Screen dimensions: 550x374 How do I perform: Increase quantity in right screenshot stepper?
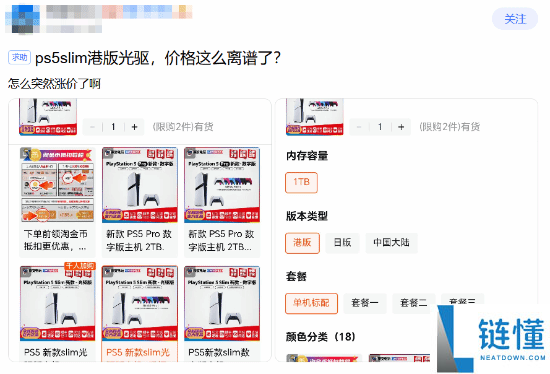tap(401, 127)
